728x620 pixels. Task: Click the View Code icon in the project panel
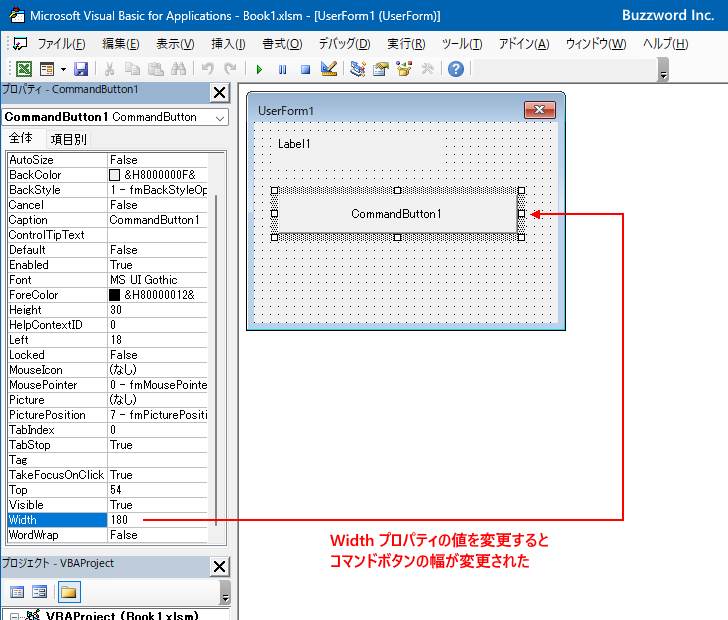(x=17, y=593)
